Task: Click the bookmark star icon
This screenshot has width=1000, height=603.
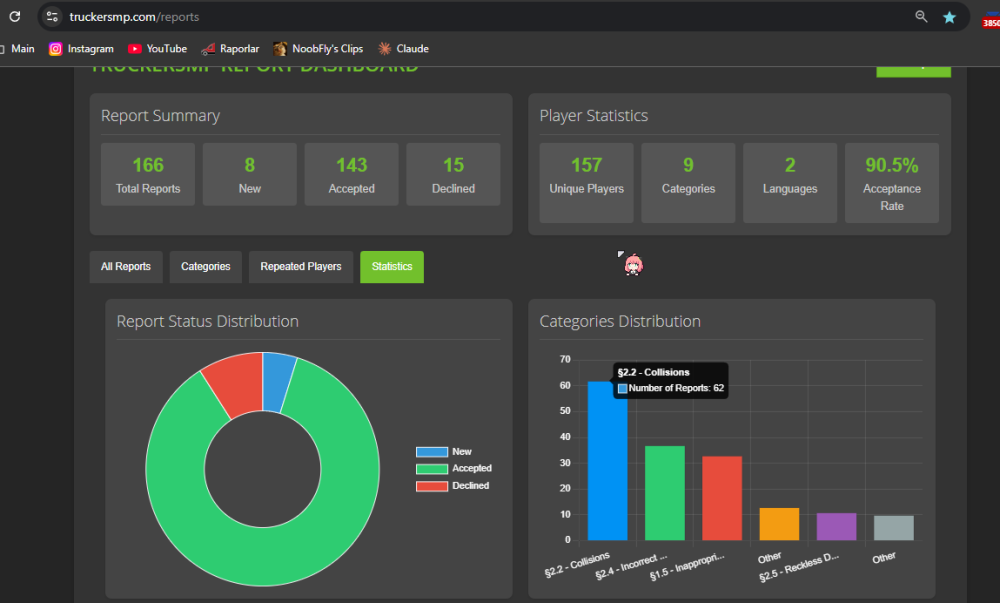Action: pos(949,17)
